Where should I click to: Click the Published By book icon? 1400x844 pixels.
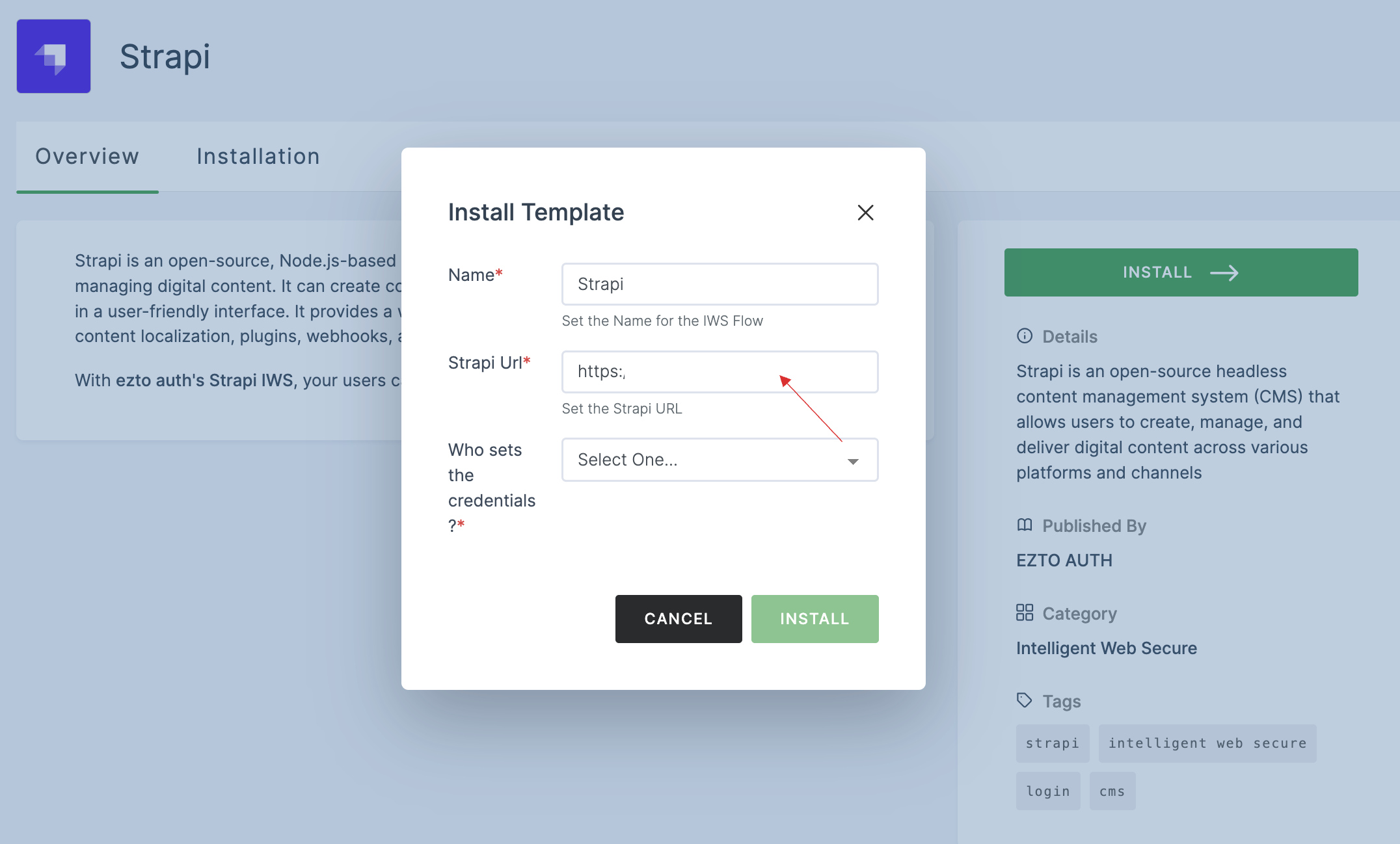click(1025, 525)
